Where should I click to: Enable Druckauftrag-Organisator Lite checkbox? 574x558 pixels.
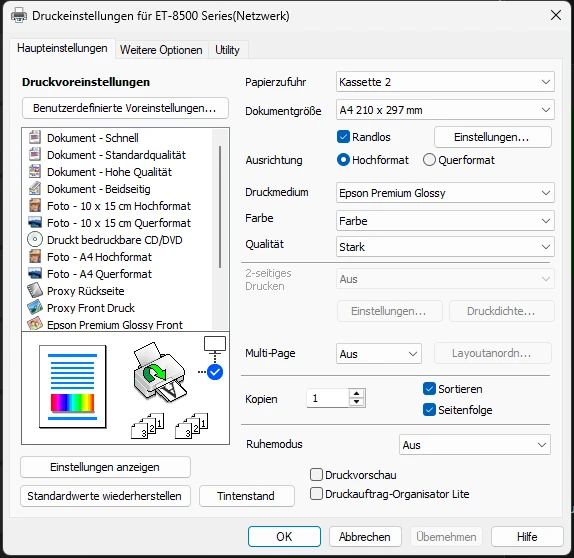click(x=316, y=494)
